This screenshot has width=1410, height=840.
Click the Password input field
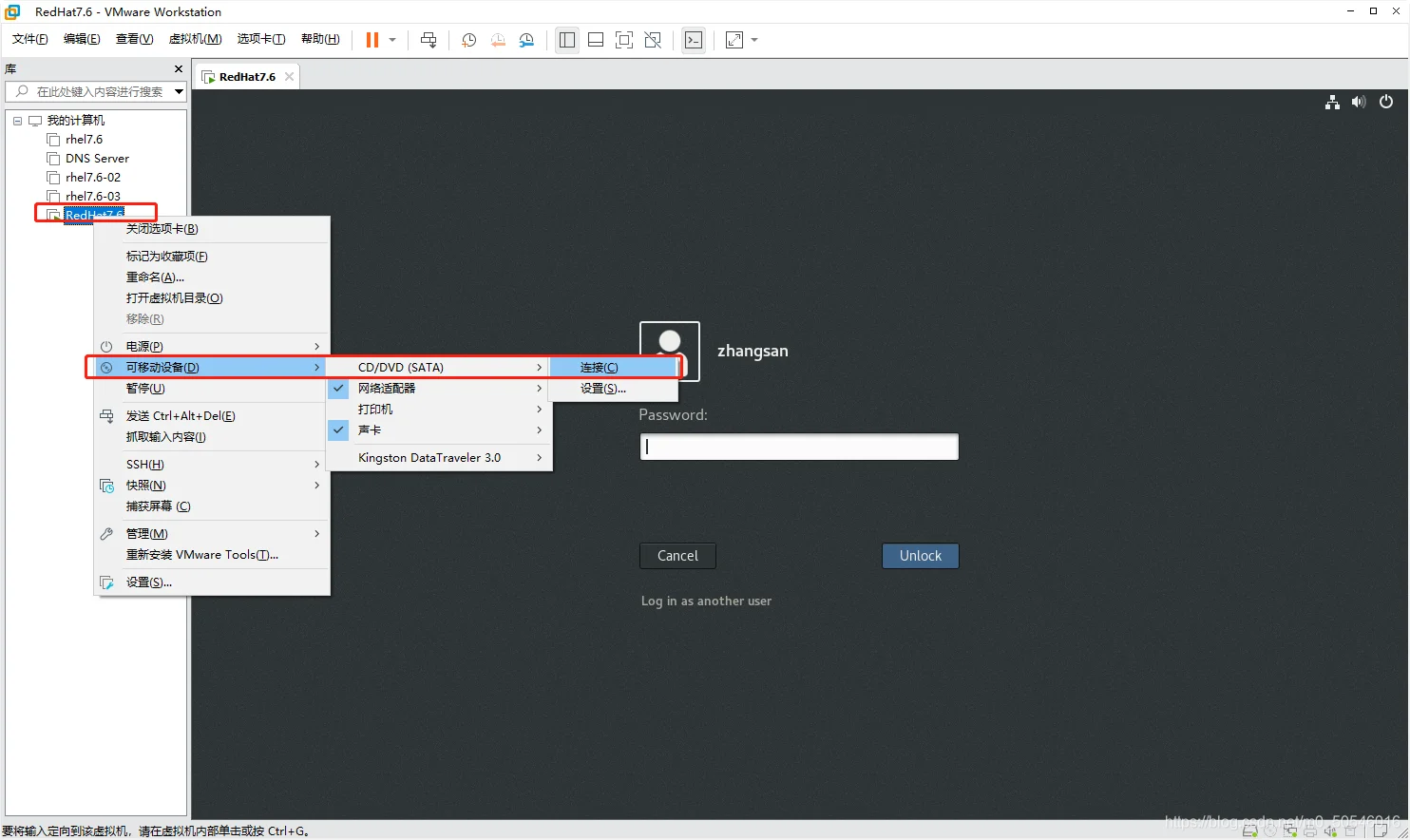point(799,447)
